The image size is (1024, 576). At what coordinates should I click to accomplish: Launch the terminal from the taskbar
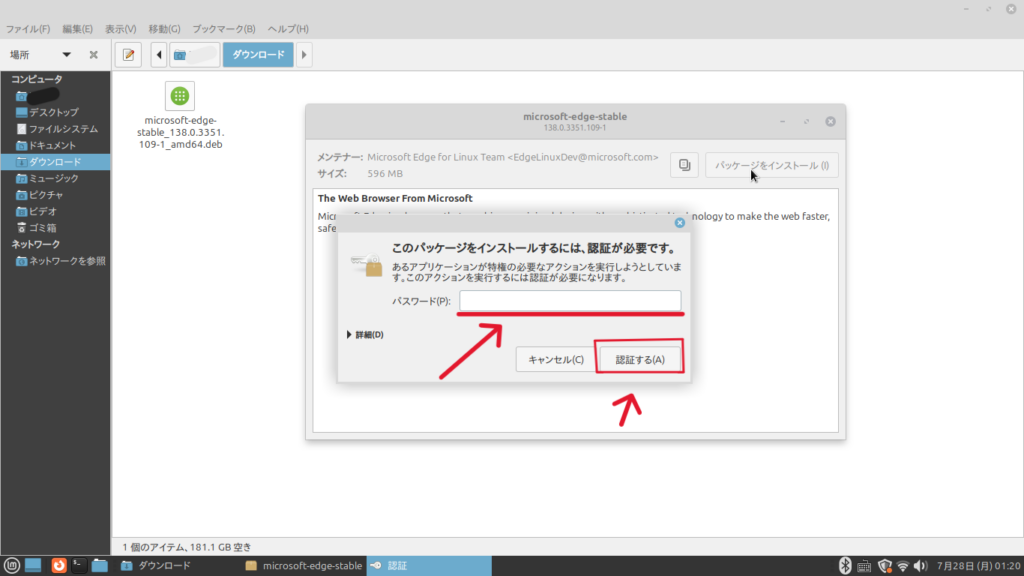[x=79, y=566]
